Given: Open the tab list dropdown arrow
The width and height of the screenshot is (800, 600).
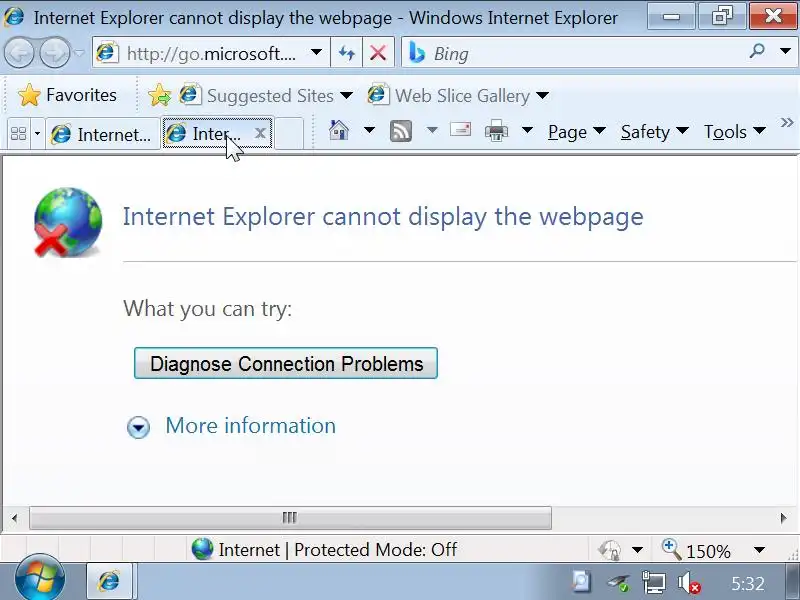Looking at the screenshot, I should [37, 134].
